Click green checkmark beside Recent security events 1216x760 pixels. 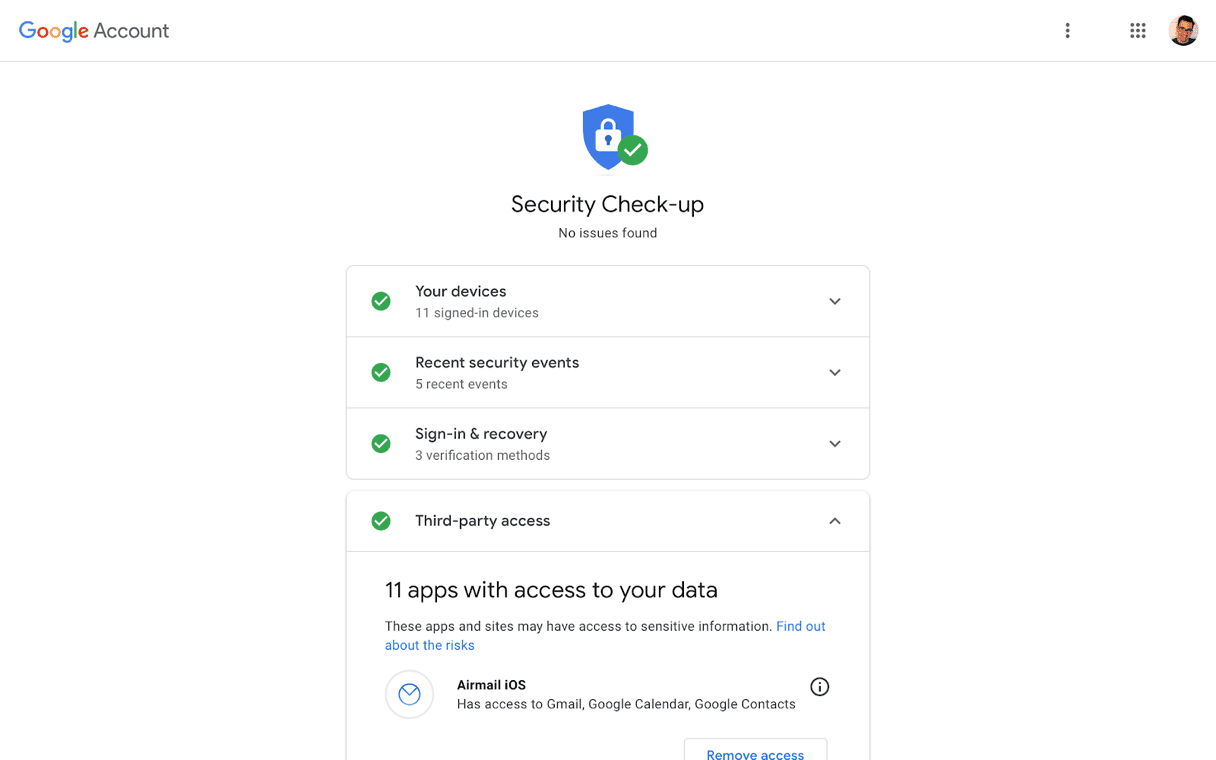[381, 372]
